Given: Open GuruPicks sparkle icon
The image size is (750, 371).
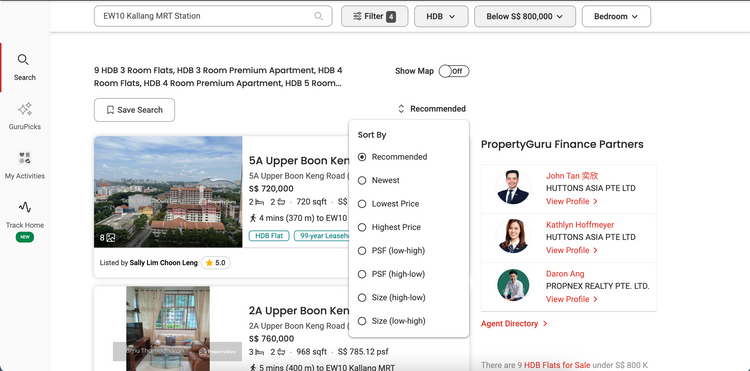Looking at the screenshot, I should click(24, 109).
